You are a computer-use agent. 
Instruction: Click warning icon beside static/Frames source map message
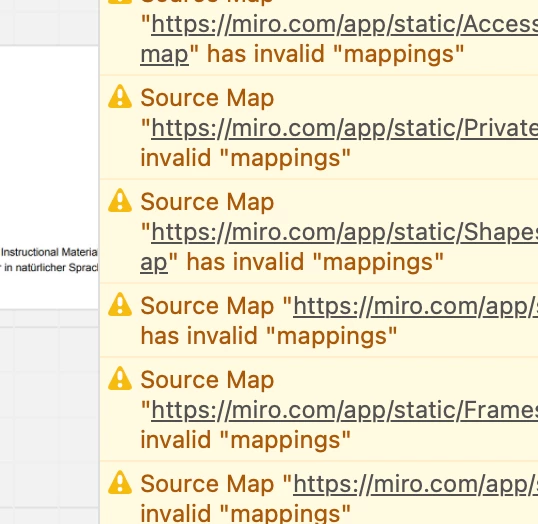[x=120, y=379]
